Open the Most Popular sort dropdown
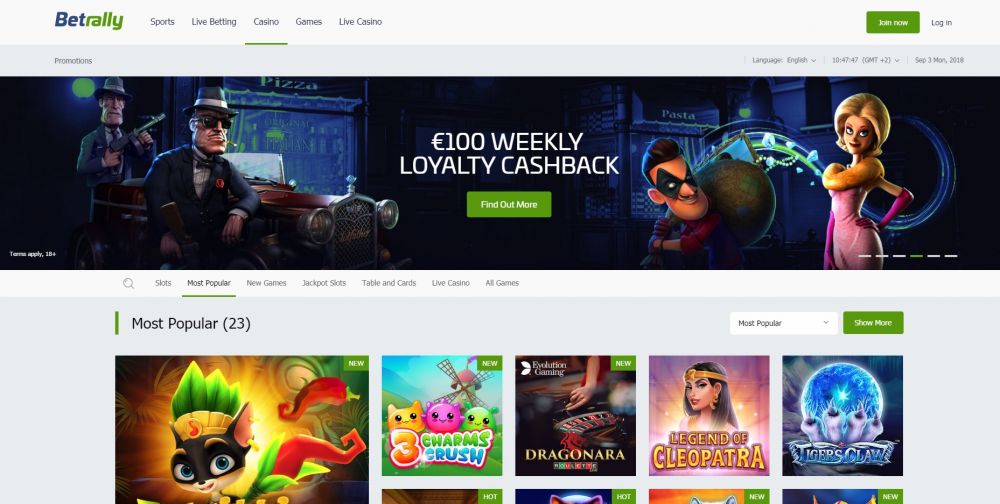Viewport: 1000px width, 504px height. (x=784, y=323)
